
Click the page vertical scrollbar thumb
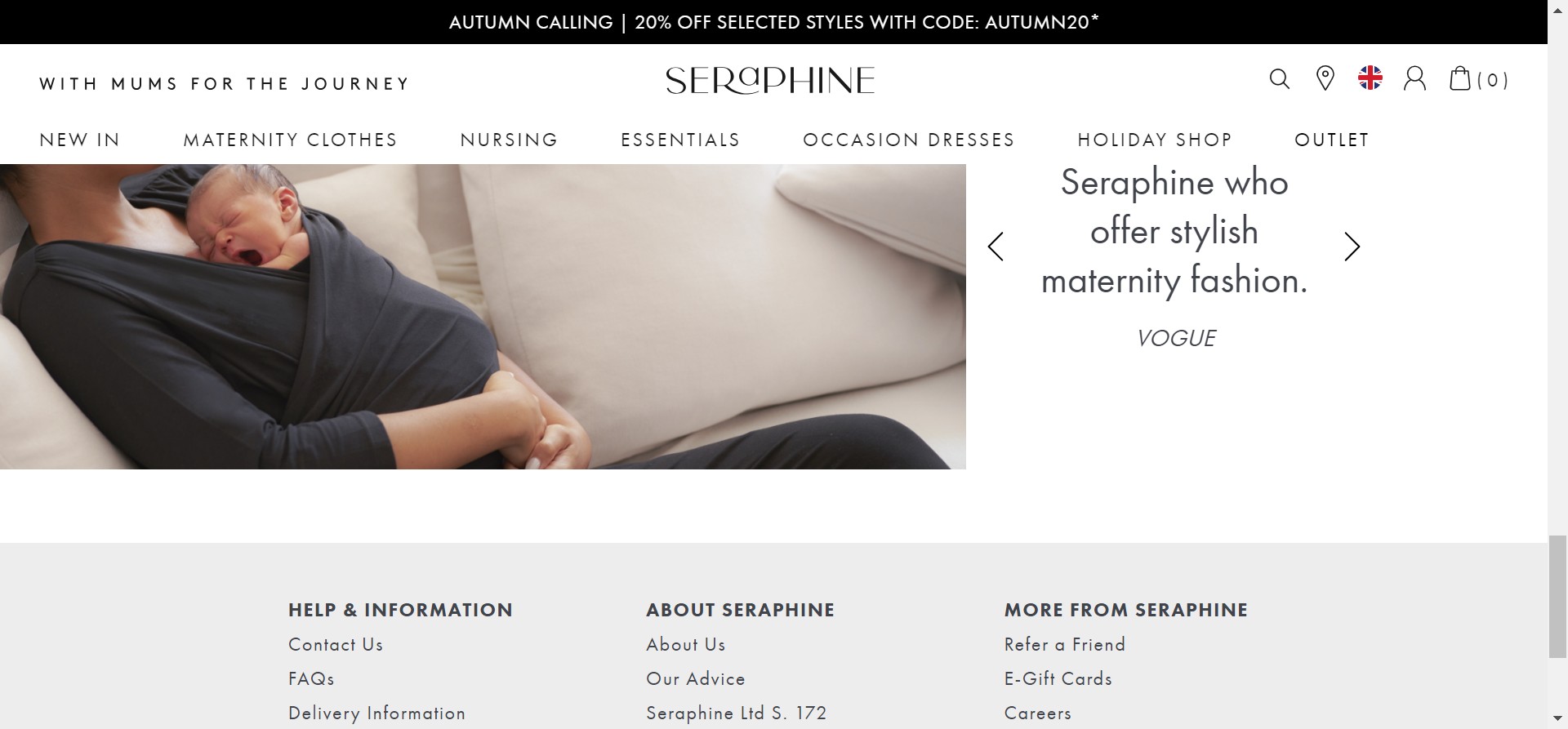click(1557, 596)
